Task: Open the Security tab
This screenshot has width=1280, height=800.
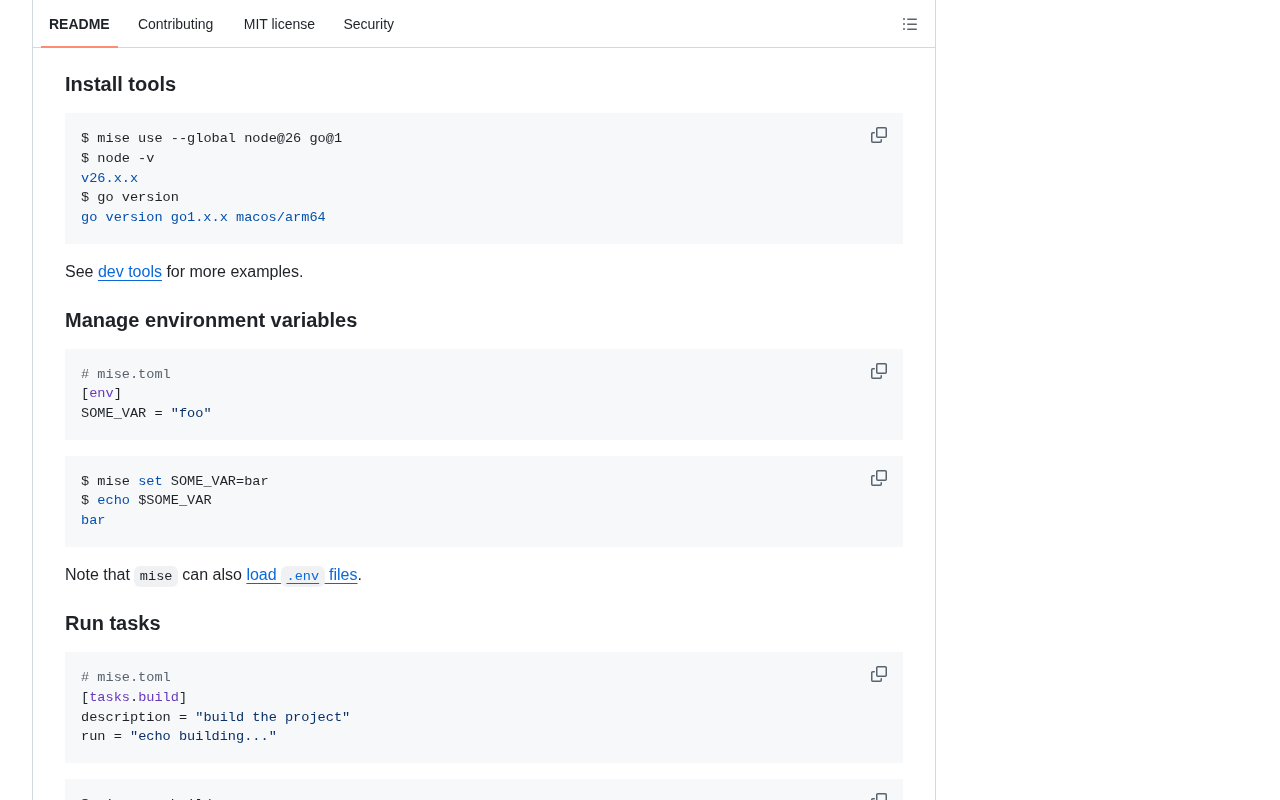Action: coord(369,24)
